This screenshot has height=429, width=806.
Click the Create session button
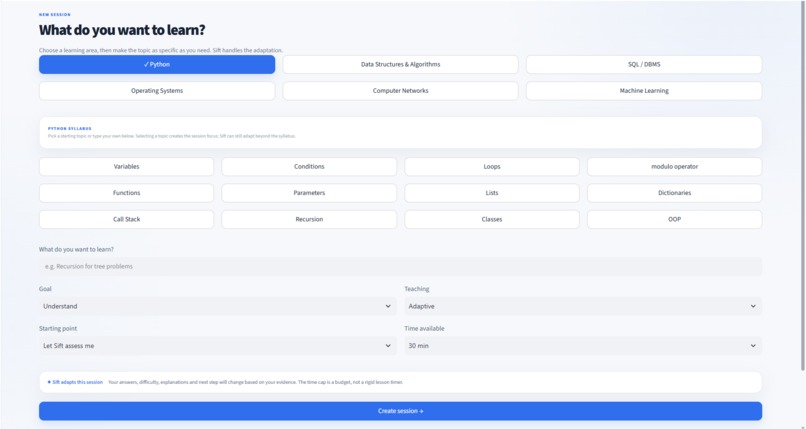click(x=400, y=411)
